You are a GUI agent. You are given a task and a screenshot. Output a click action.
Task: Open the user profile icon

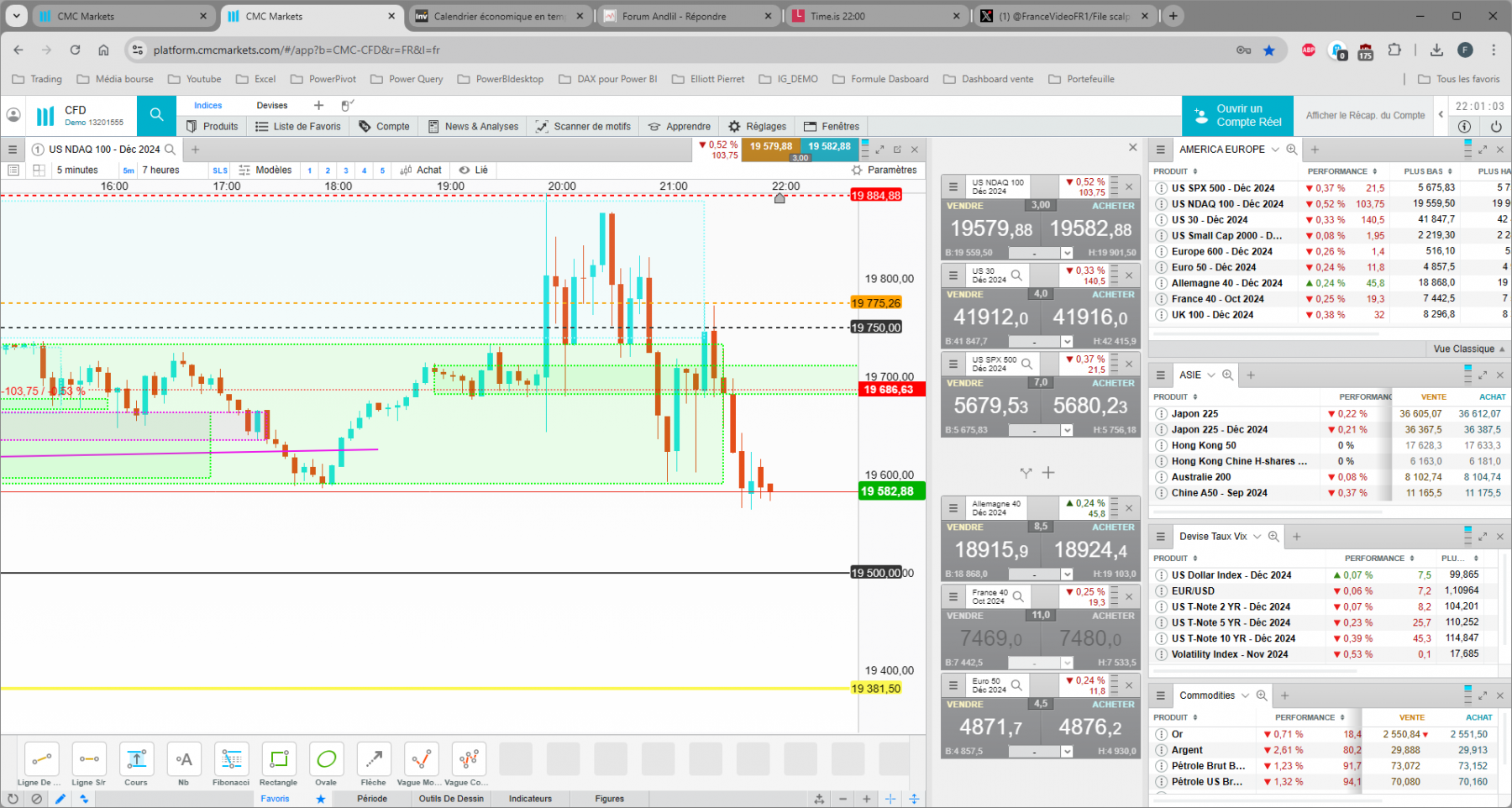point(13,115)
